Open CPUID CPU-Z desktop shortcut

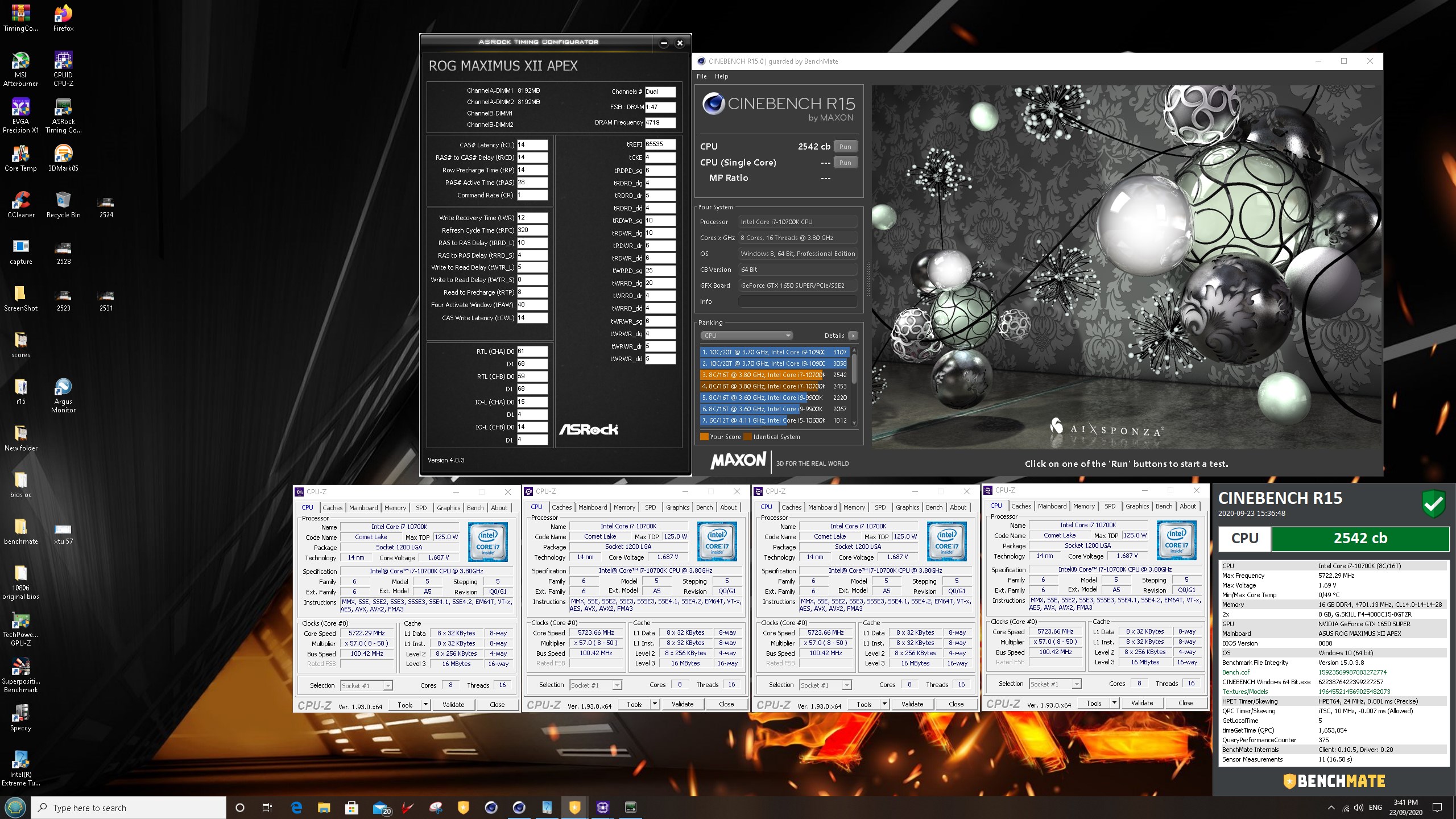tap(63, 69)
